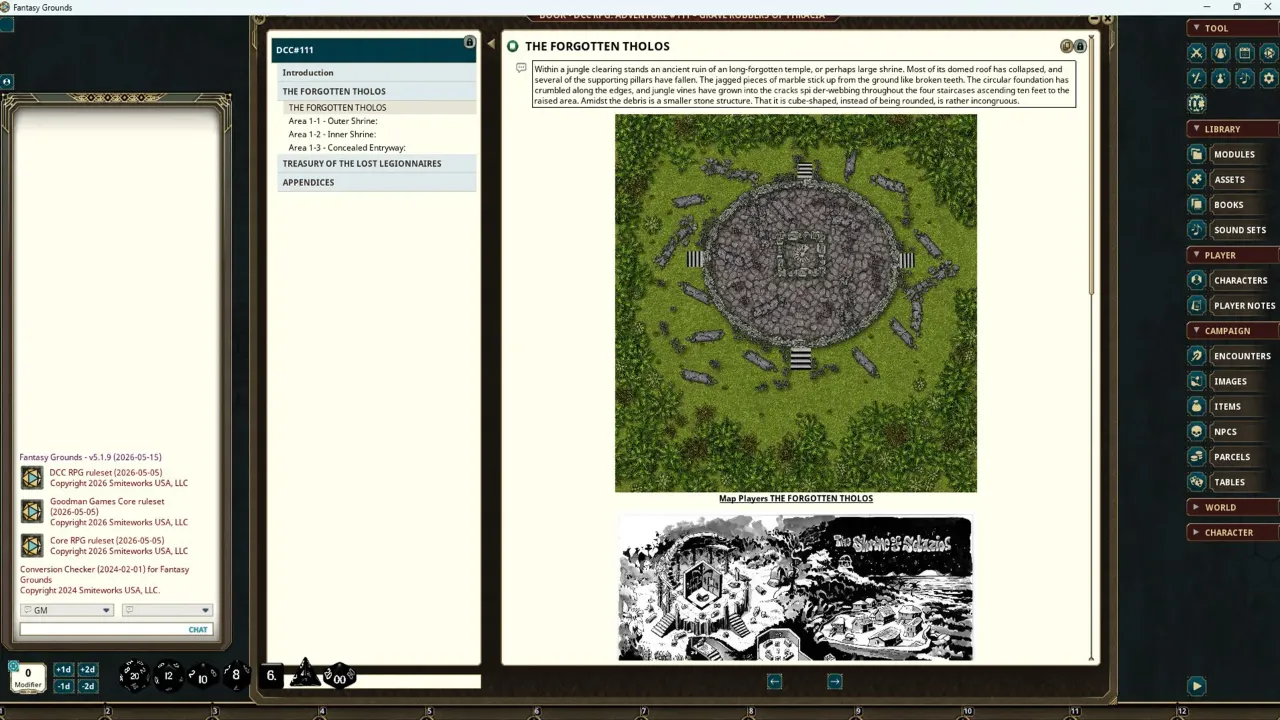Expand the CHARACTER sidebar section

pyautogui.click(x=1232, y=532)
